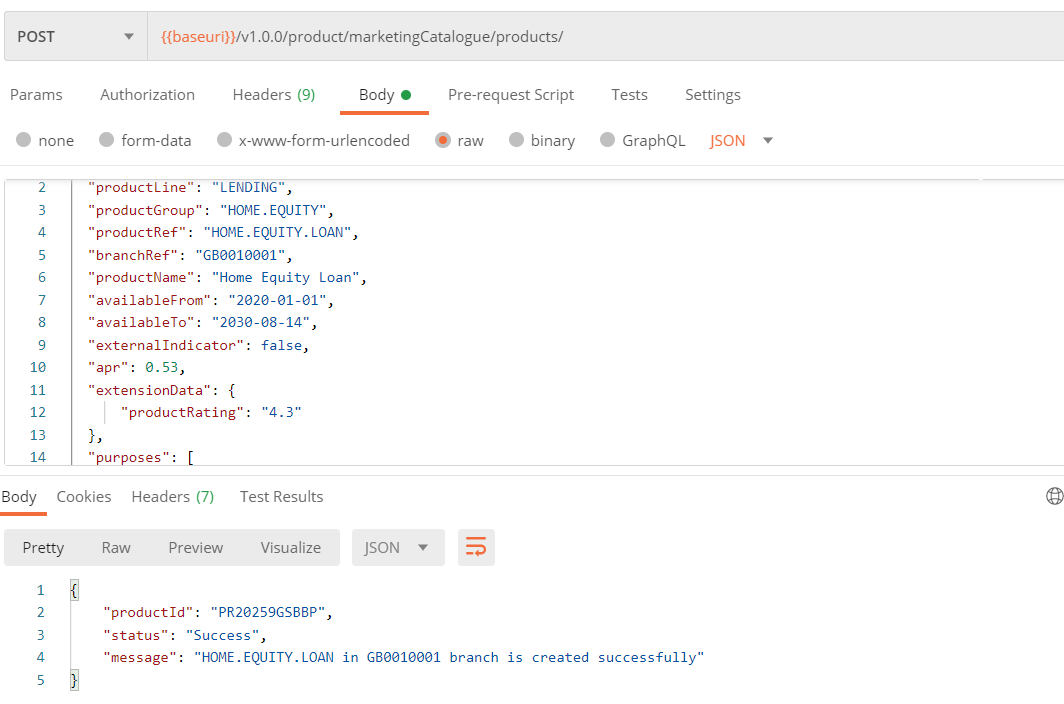Open the response JSON format dropdown
Screen dimensions: 1064x704
click(396, 547)
